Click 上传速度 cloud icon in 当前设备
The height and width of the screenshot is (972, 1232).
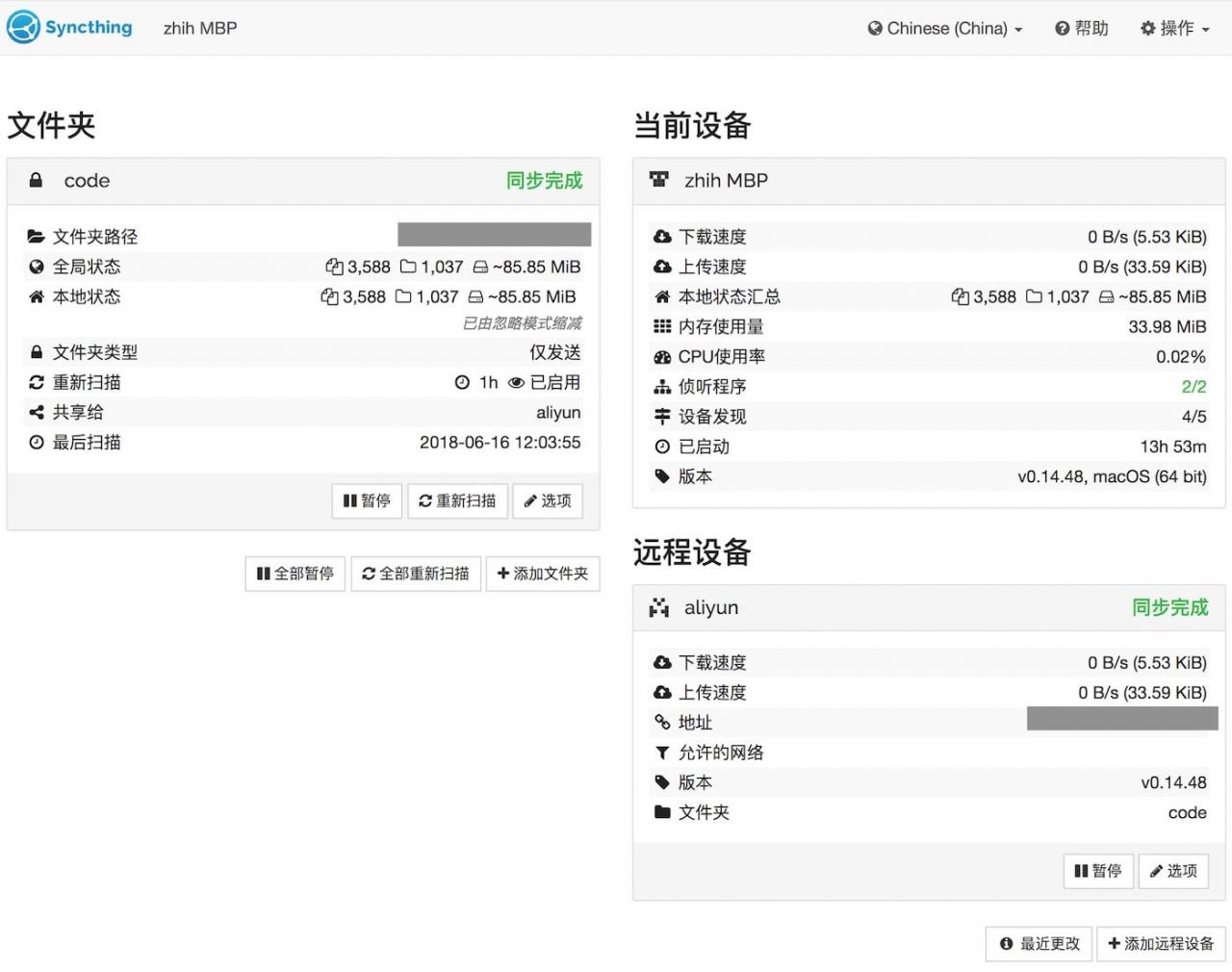pos(662,267)
